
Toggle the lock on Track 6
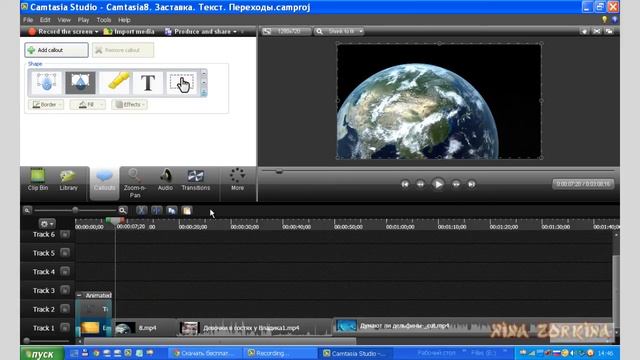point(64,234)
